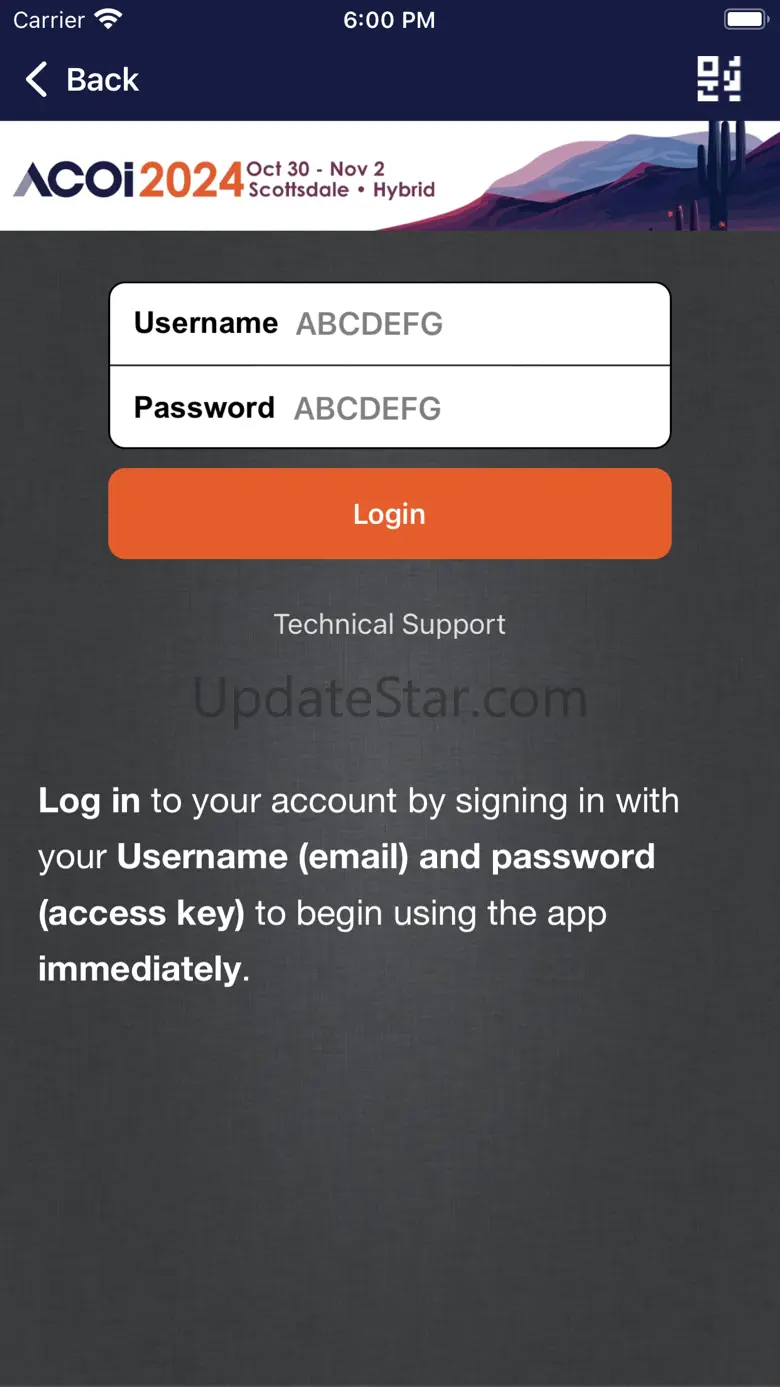Click the Oct 30 - Nov 2 date text
This screenshot has width=780, height=1387.
317,168
